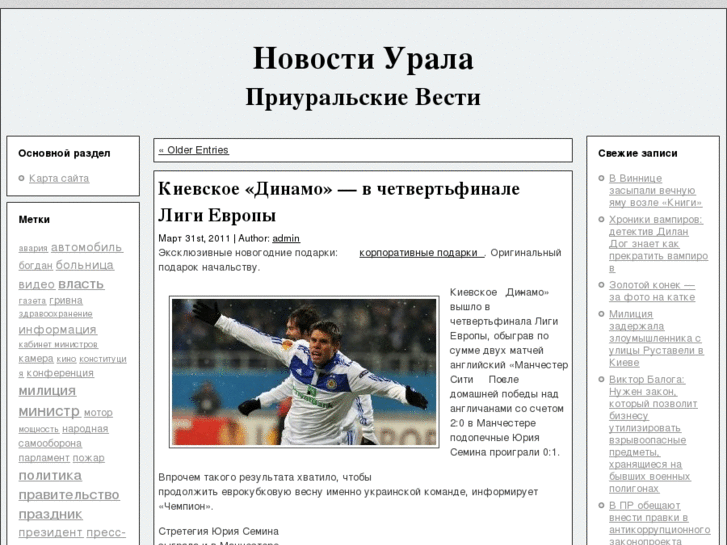Select the автомобиль tag
This screenshot has height=545, width=727.
pos(87,247)
